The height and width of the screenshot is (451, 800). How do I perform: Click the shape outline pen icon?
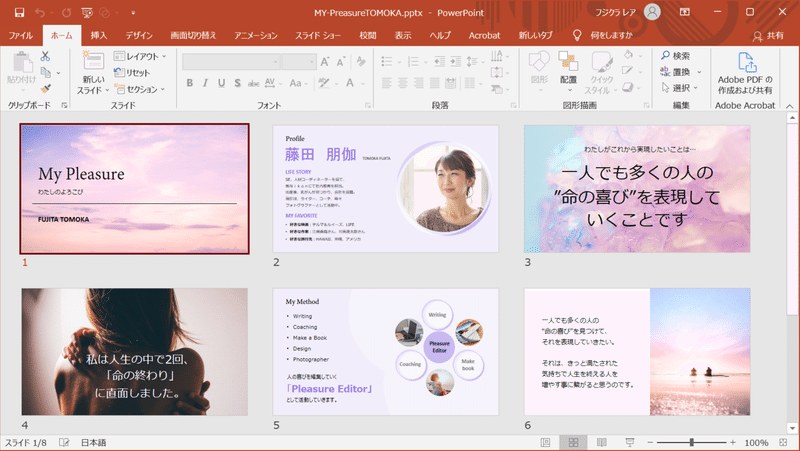pos(628,71)
